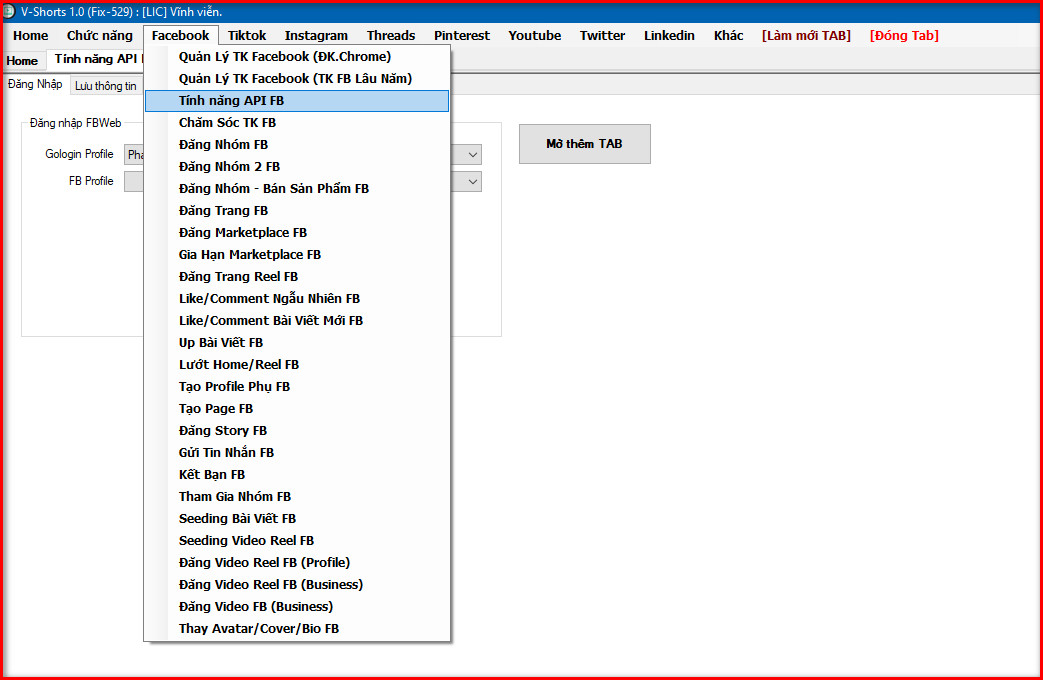Choose Quản Lý TK Facebook (ĐK.Chrome)

(297, 57)
